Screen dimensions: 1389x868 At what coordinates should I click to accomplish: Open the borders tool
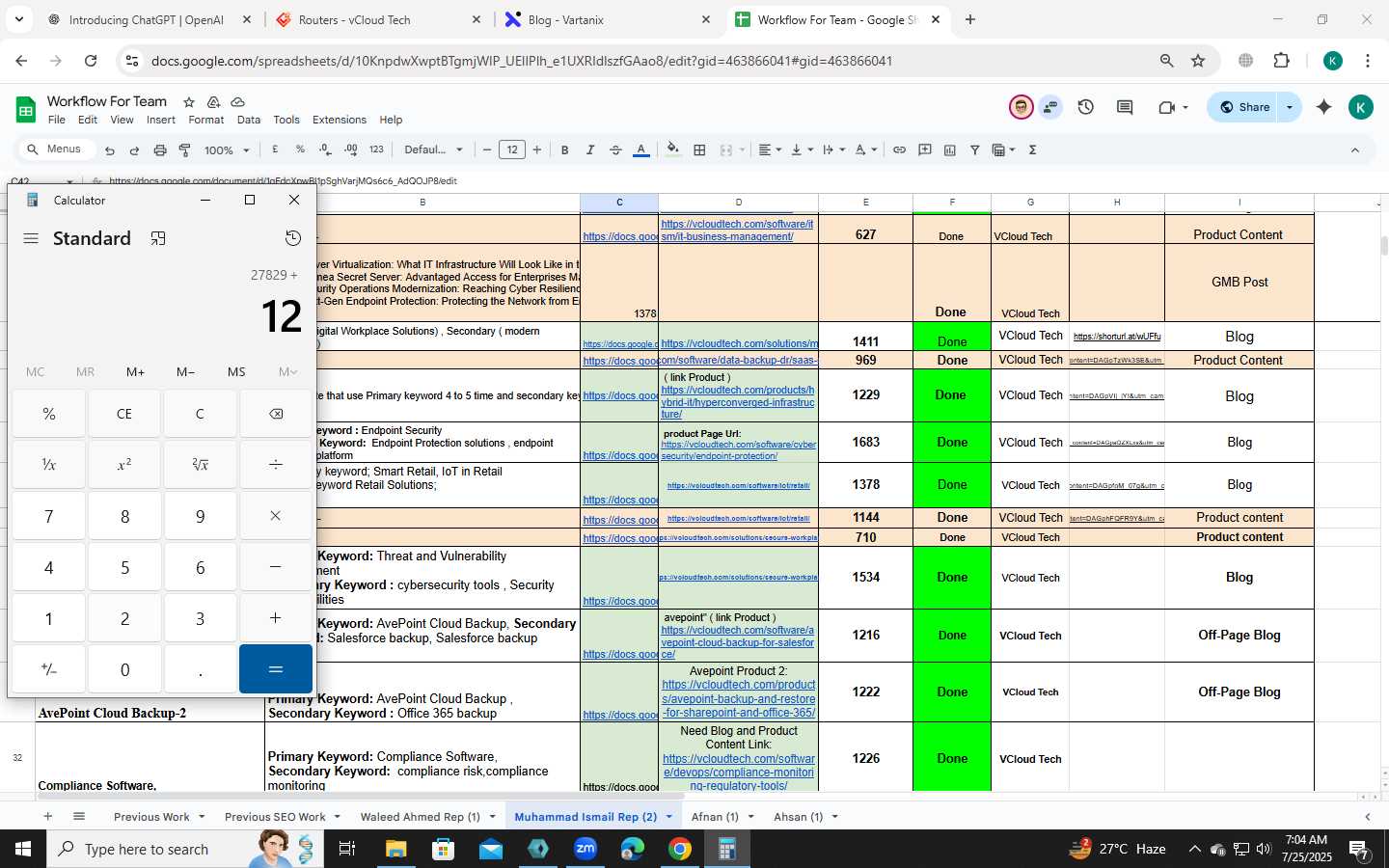click(700, 149)
